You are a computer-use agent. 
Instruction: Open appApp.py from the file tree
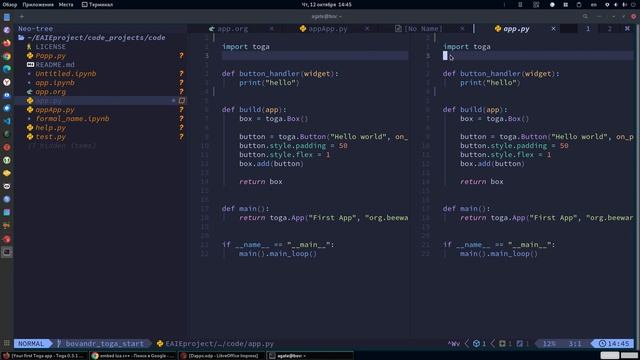pyautogui.click(x=55, y=110)
